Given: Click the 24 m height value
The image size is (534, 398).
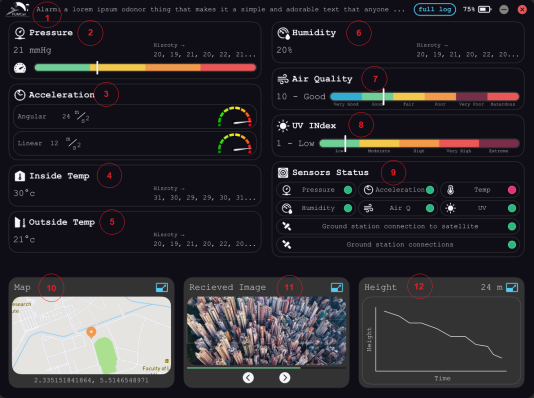Looking at the screenshot, I should pyautogui.click(x=491, y=288).
